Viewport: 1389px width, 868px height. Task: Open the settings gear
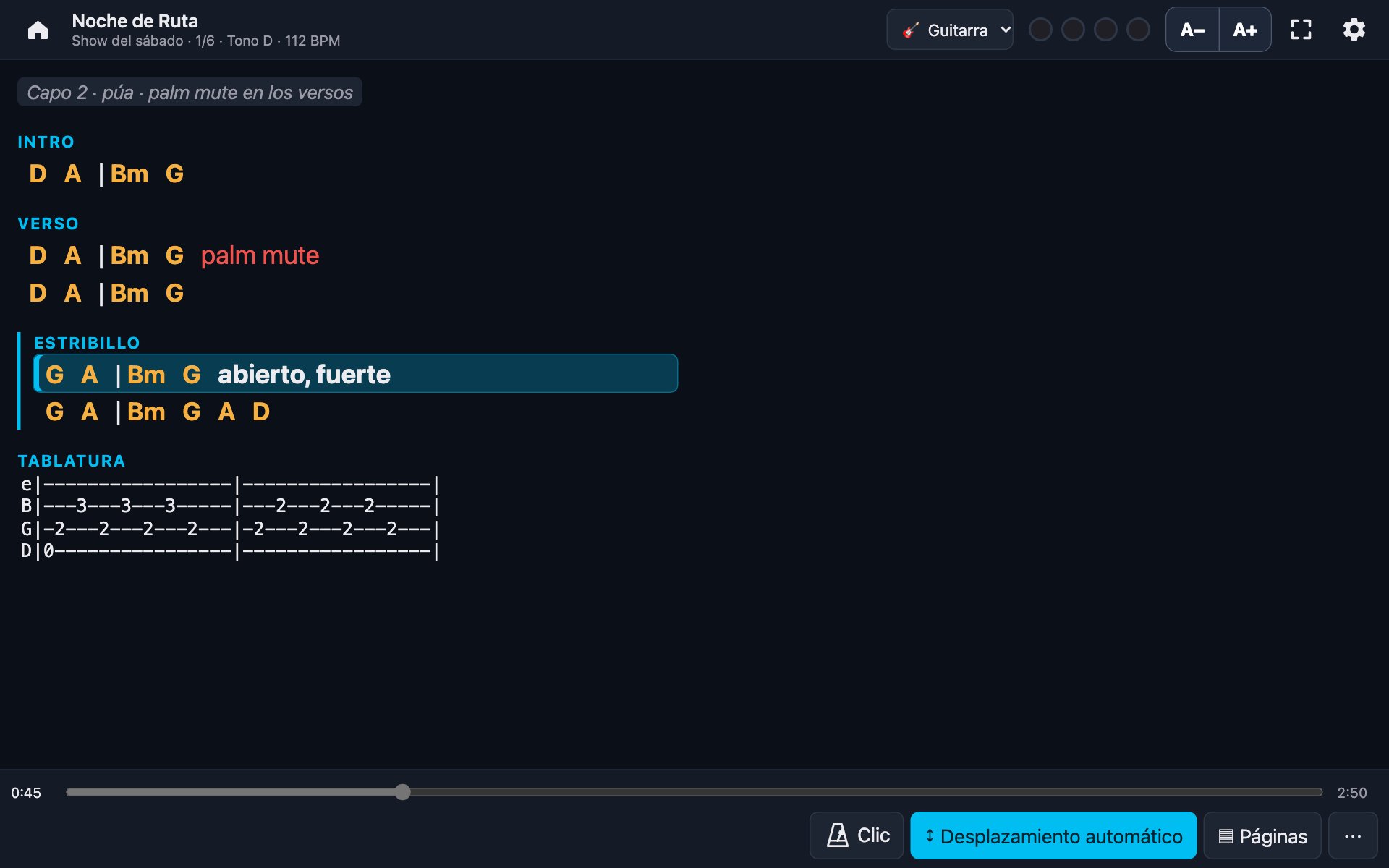[1354, 30]
